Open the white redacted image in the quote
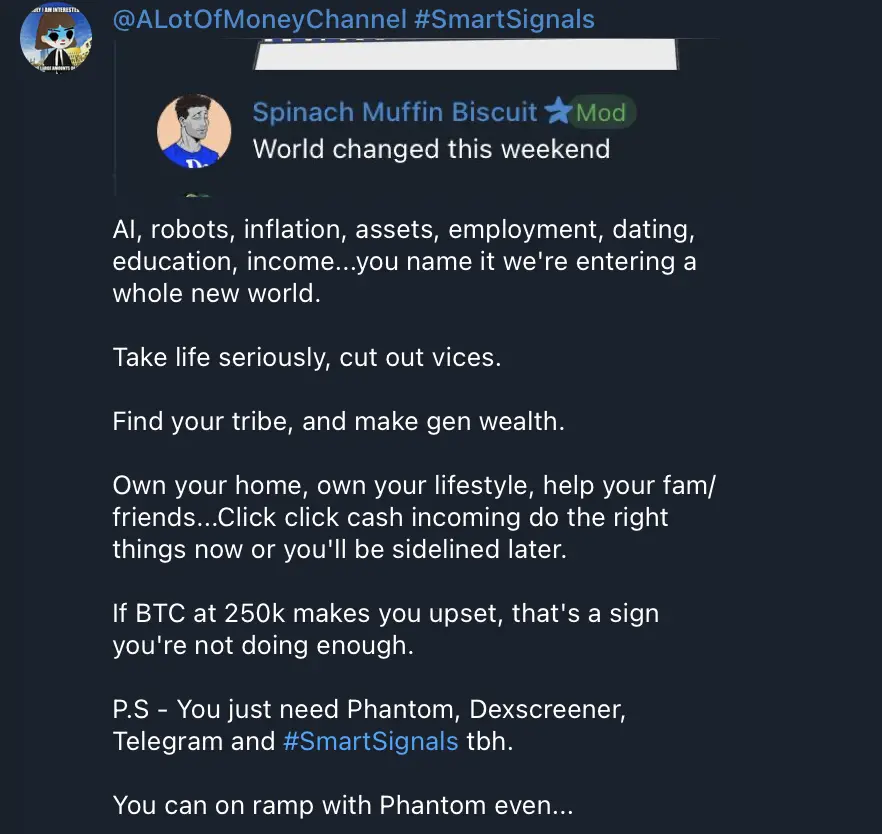Screen dimensions: 882x834 [x=466, y=55]
